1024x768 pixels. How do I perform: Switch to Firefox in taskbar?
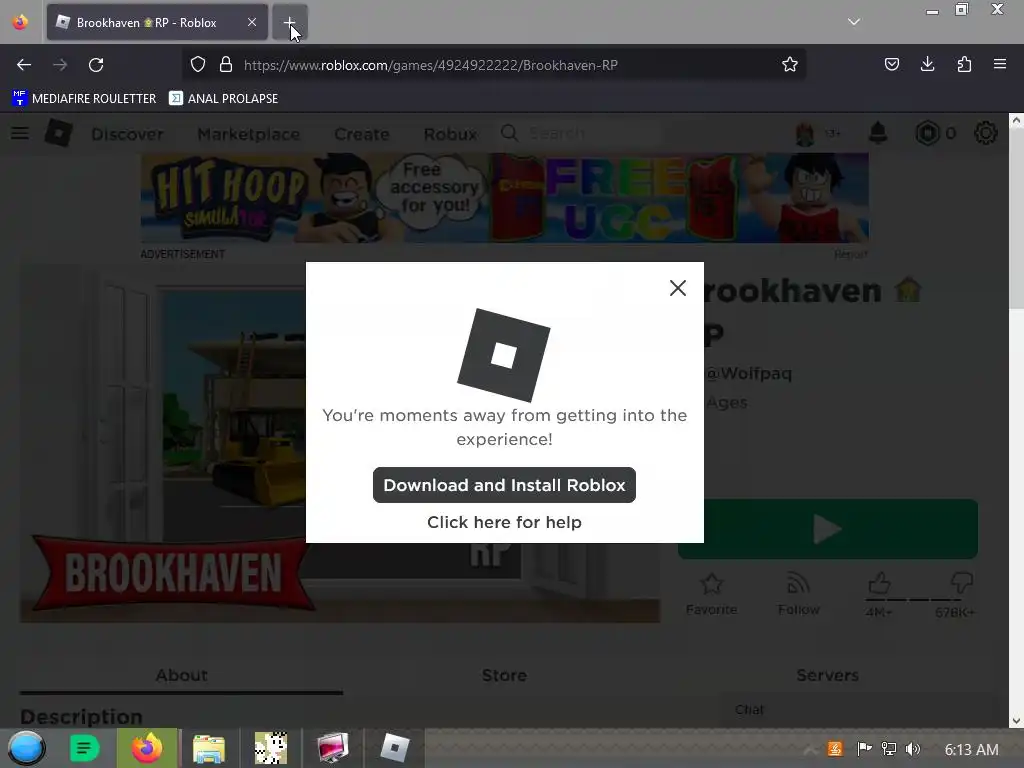coord(147,748)
